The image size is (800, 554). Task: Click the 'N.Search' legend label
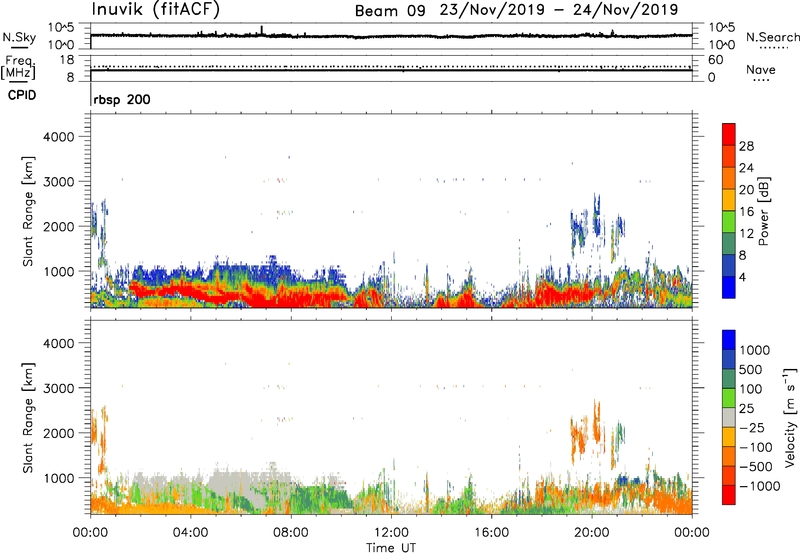pos(772,37)
